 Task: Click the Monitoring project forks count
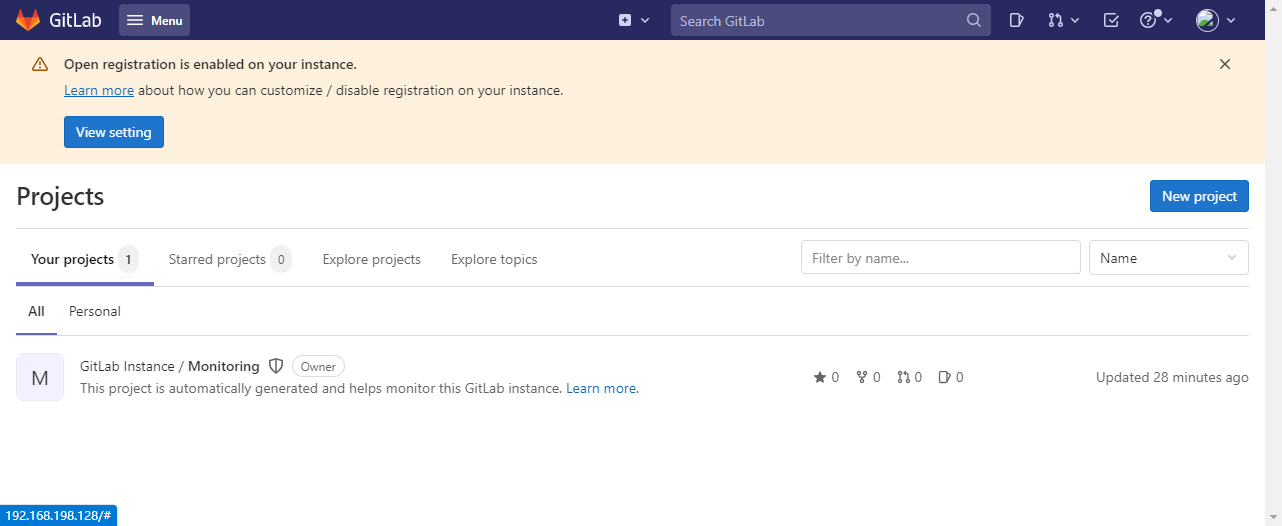pos(868,377)
